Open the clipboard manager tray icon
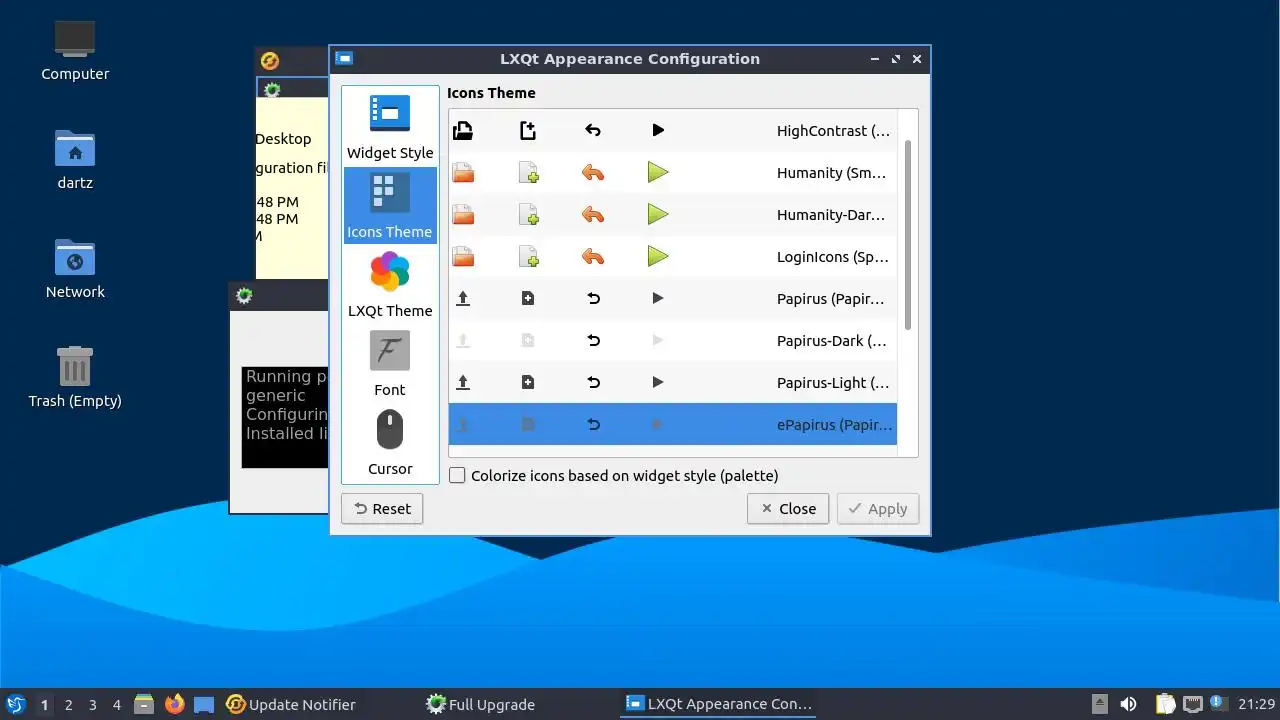This screenshot has width=1280, height=720. (1166, 705)
